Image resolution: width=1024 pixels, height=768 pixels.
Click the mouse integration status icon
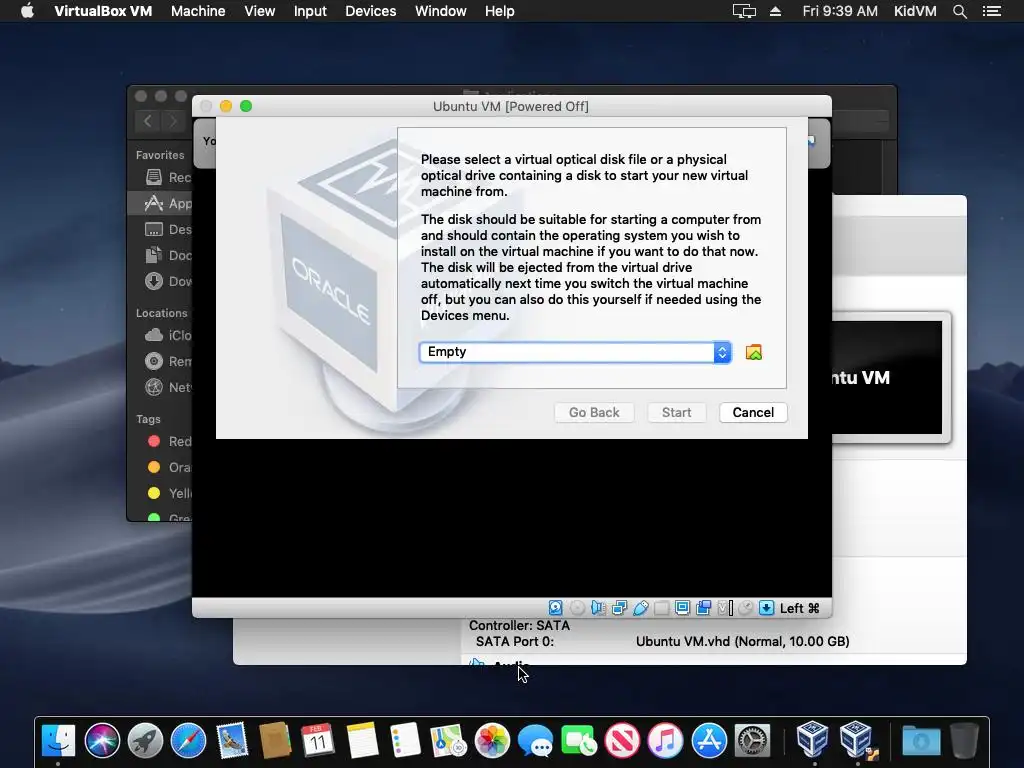(x=745, y=608)
